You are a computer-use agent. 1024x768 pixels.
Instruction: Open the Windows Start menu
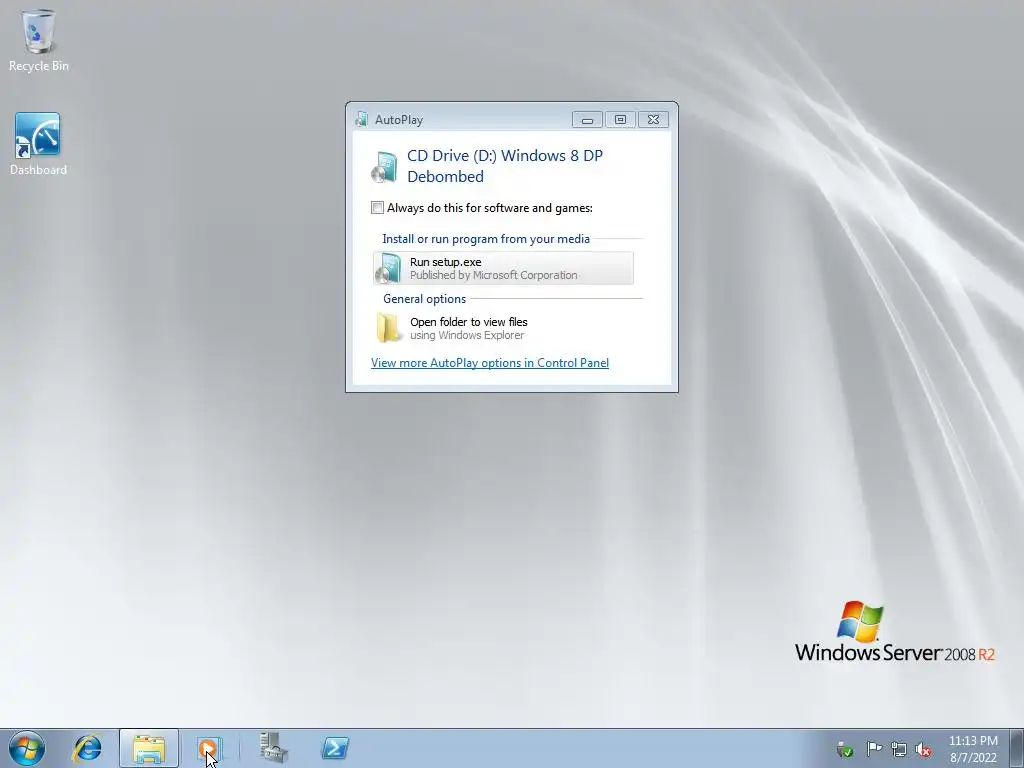click(26, 748)
